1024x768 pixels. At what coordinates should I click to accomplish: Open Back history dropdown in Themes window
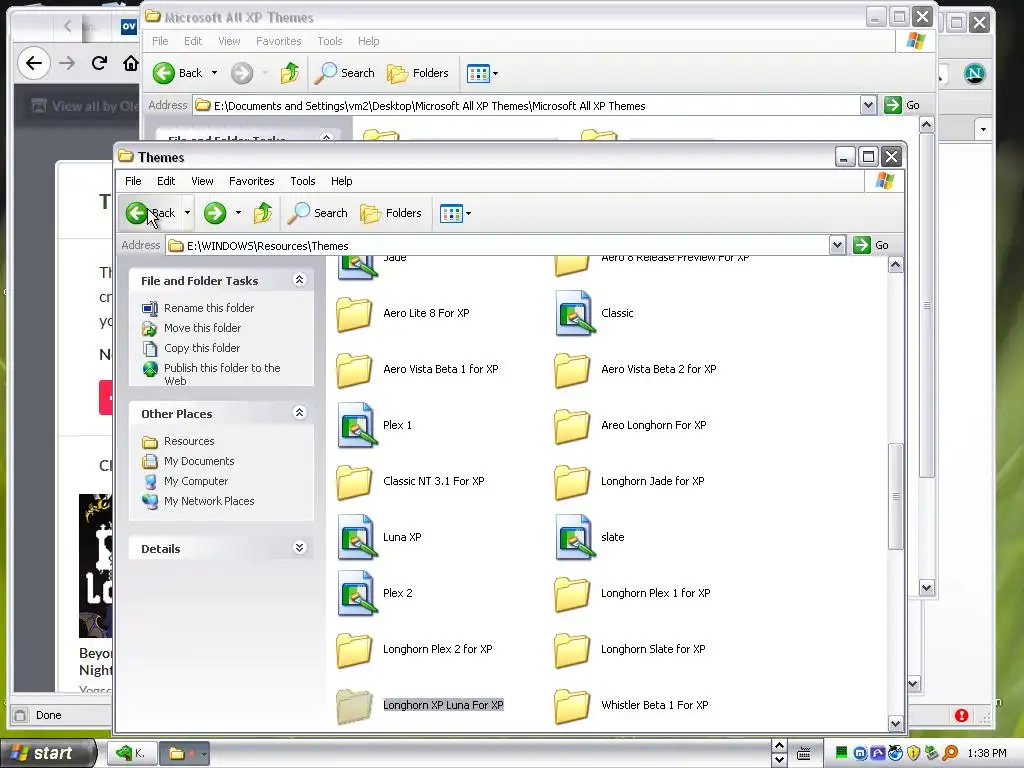pyautogui.click(x=187, y=213)
